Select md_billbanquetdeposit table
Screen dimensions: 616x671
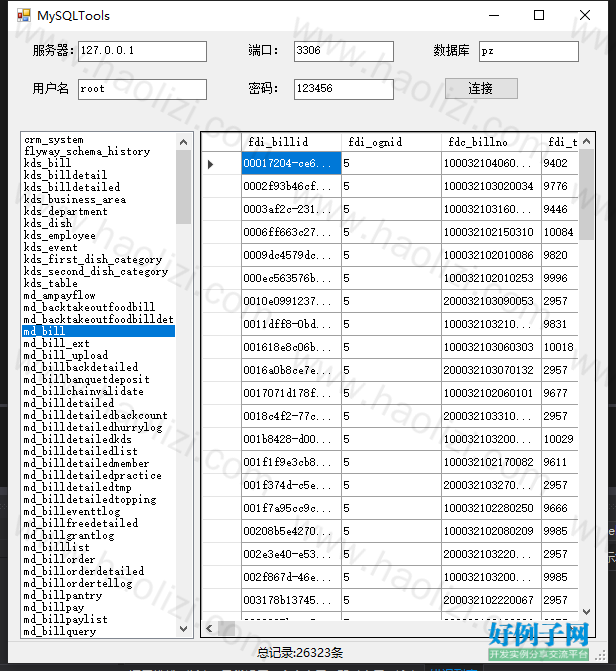pos(98,379)
